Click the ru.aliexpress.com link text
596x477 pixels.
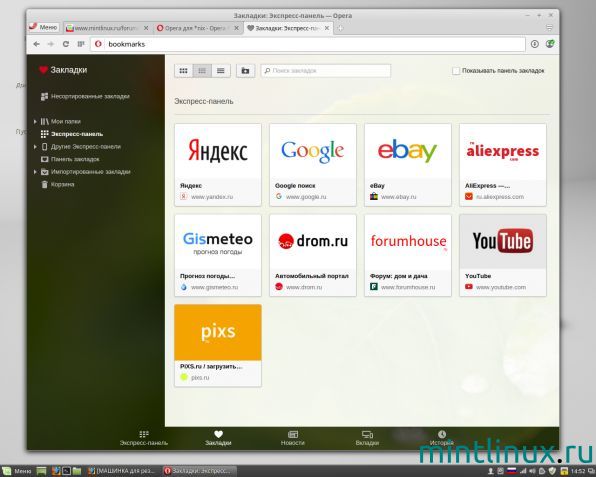[x=500, y=197]
